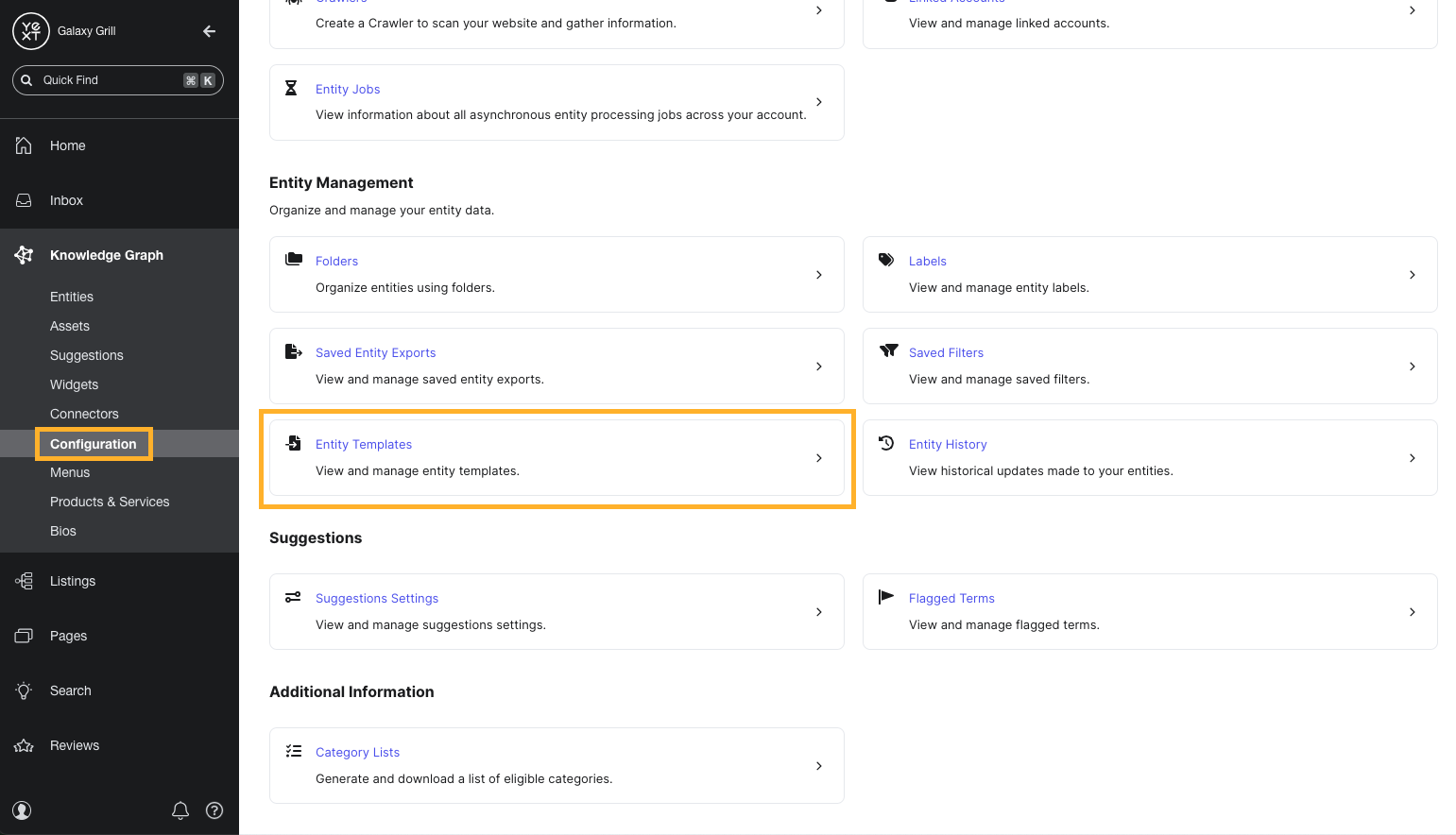Open the Reviews sidebar icon

point(24,745)
